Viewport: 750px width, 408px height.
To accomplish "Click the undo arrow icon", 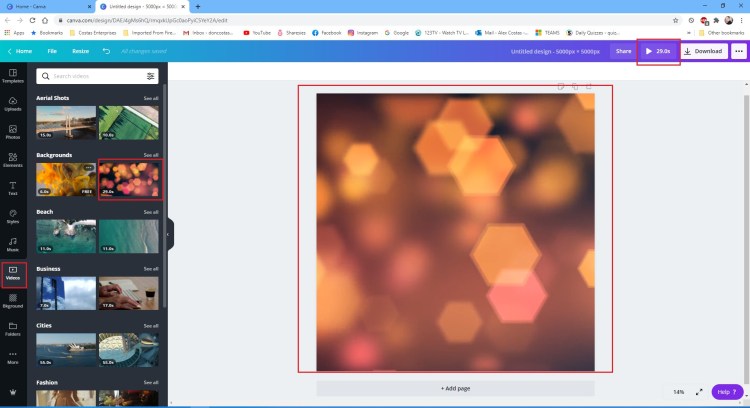I will [x=106, y=51].
